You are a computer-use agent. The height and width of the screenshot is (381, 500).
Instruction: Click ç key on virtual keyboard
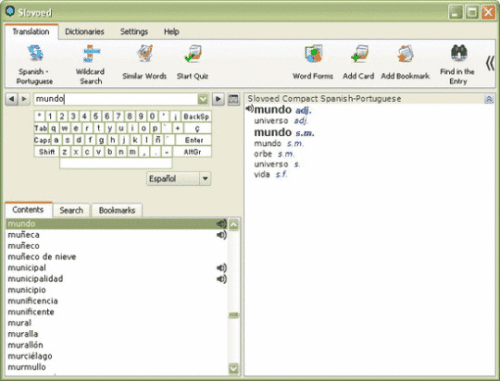[197, 128]
